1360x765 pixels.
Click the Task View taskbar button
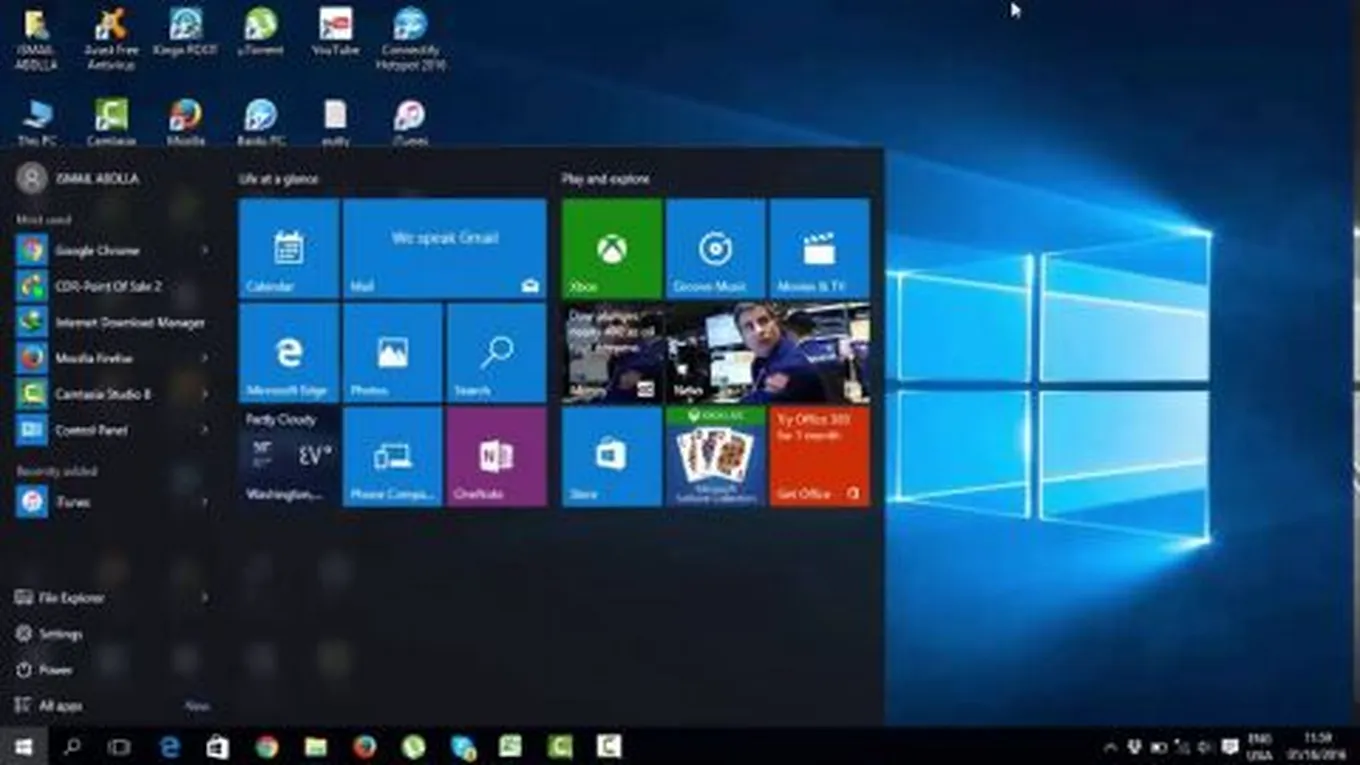click(x=119, y=747)
